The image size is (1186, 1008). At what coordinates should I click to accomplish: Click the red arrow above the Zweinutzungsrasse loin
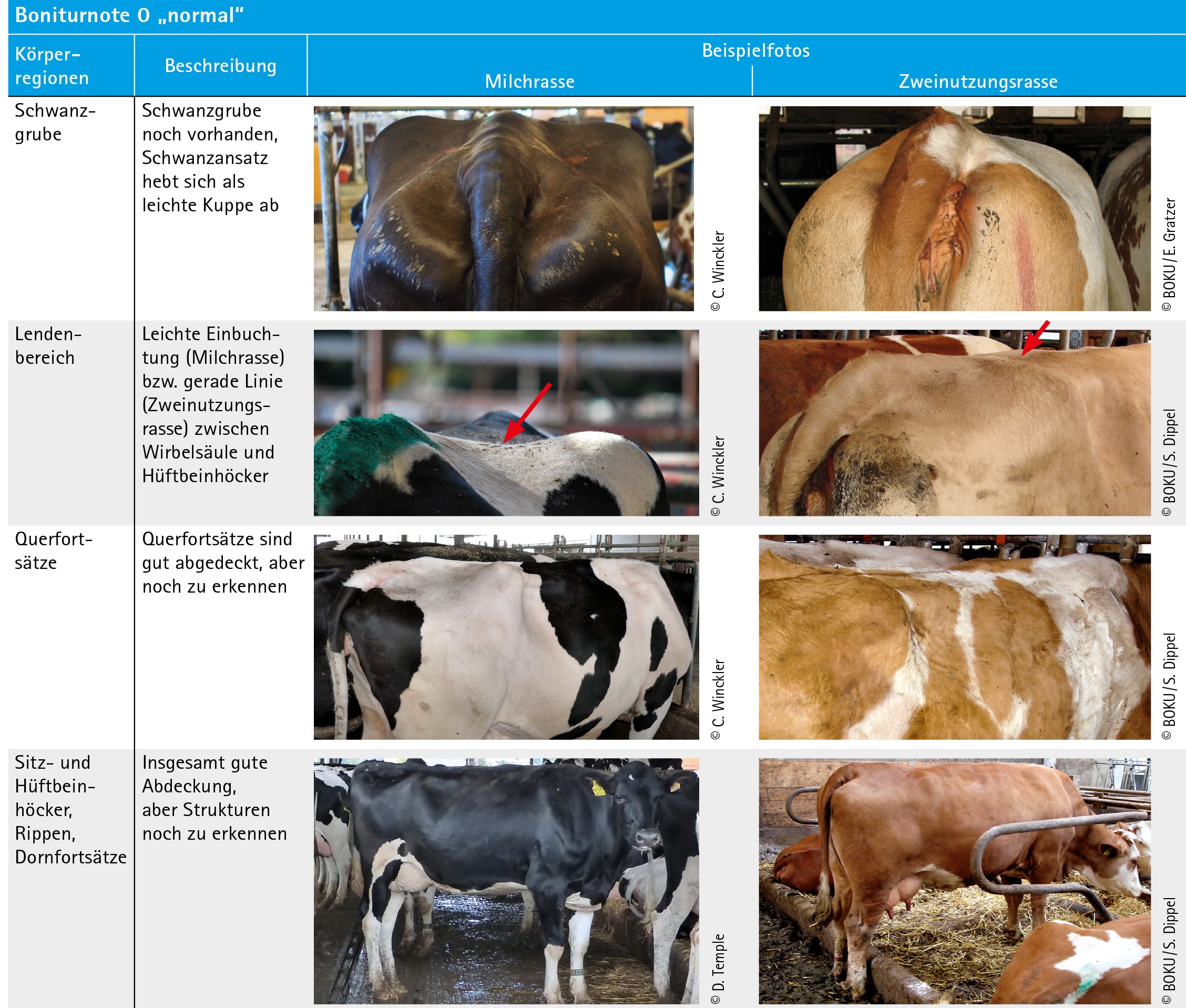pos(1035,337)
